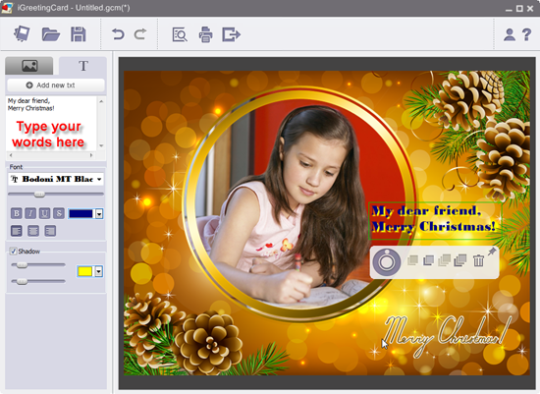Image resolution: width=540 pixels, height=394 pixels.
Task: Click the third layer order icon
Action: 444,260
